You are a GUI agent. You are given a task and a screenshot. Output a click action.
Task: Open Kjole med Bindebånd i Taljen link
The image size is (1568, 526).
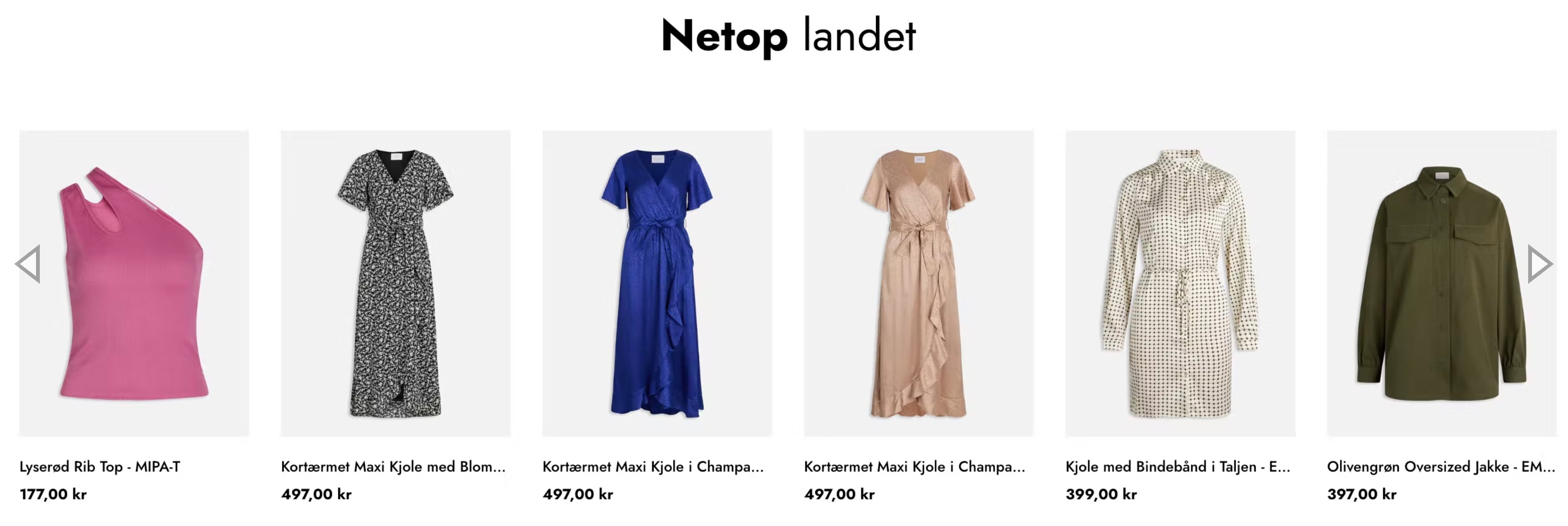tap(1178, 467)
